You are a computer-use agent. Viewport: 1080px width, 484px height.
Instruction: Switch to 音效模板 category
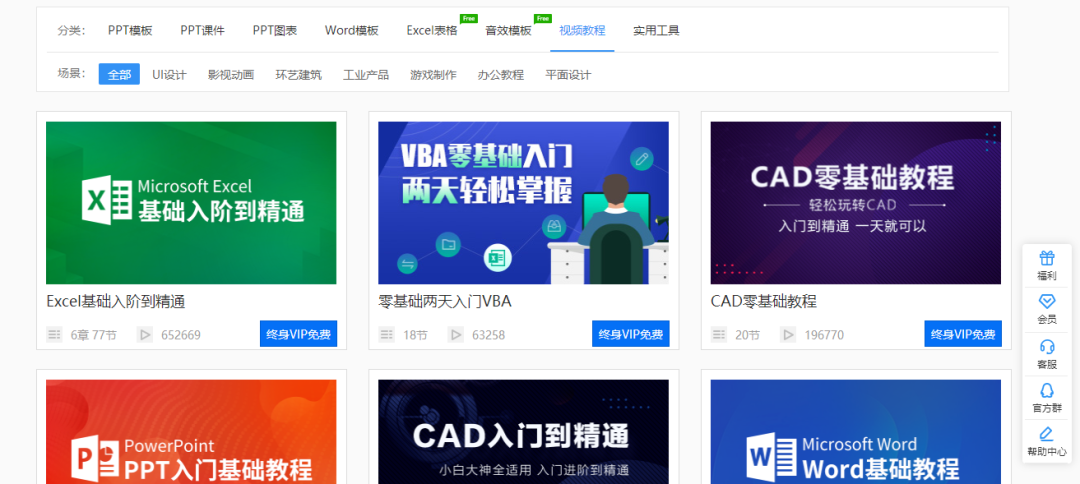[508, 30]
